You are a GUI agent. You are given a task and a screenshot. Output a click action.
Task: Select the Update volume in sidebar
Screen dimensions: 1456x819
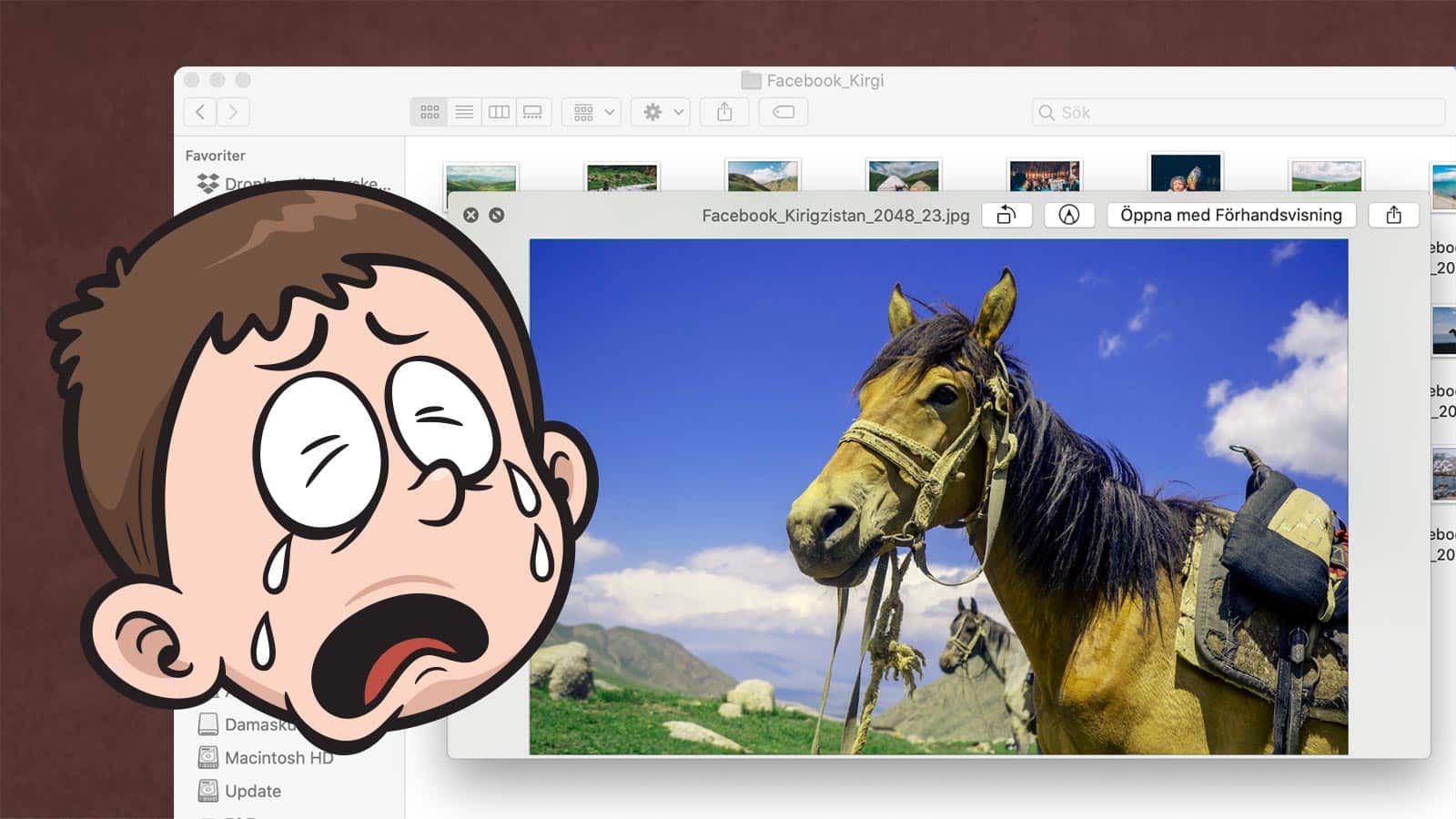(240, 791)
